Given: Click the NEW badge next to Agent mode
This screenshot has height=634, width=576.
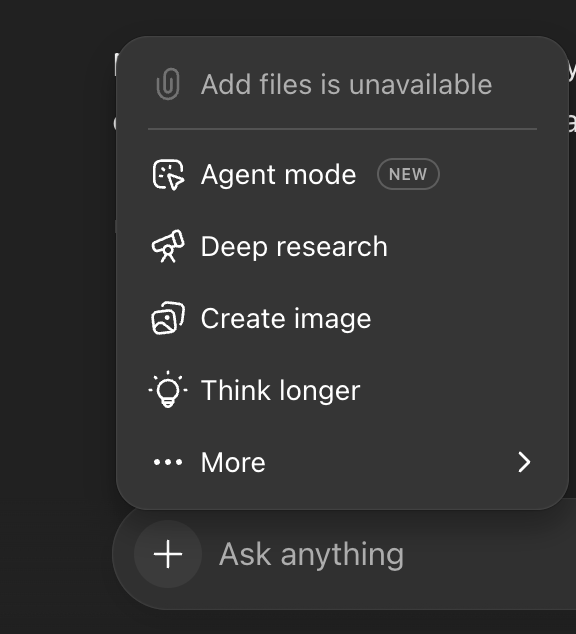Looking at the screenshot, I should [408, 174].
